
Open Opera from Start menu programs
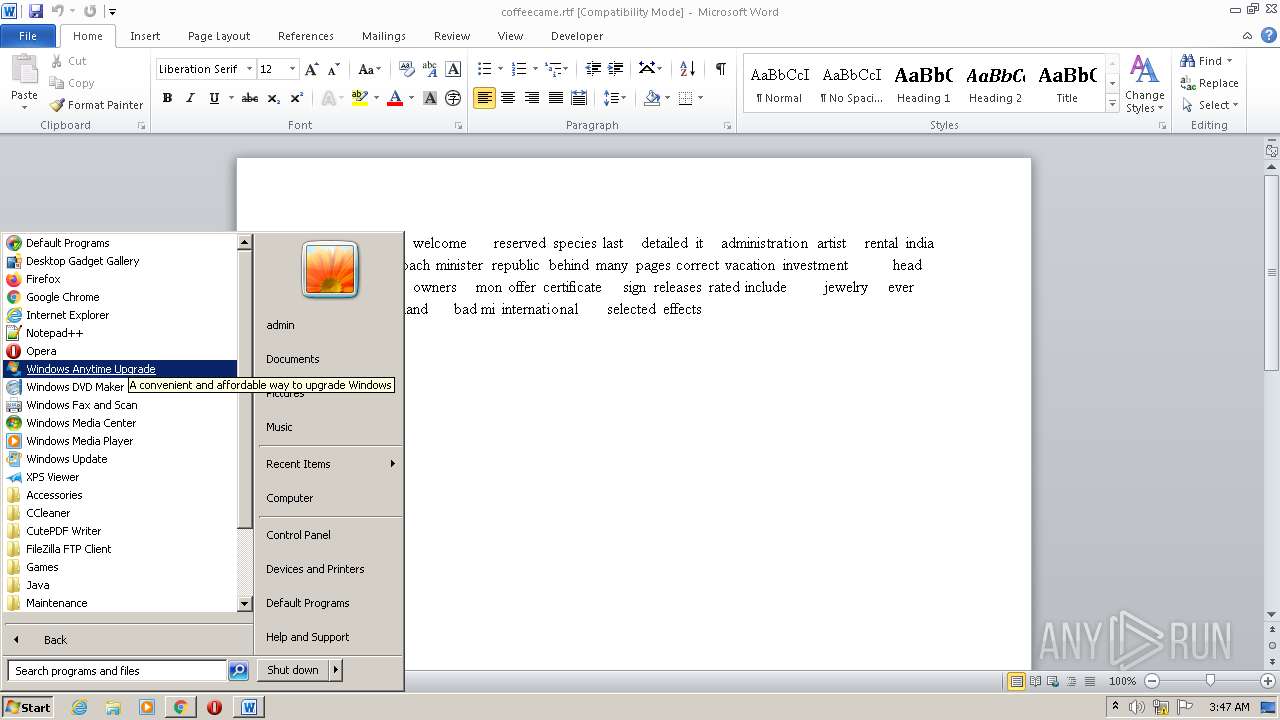tap(41, 351)
